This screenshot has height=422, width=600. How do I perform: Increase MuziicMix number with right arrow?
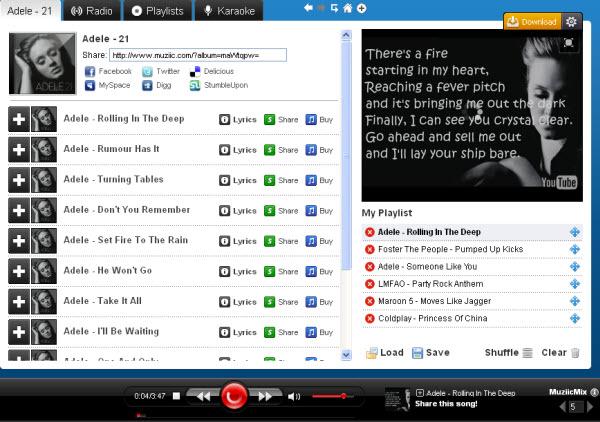tap(590, 406)
